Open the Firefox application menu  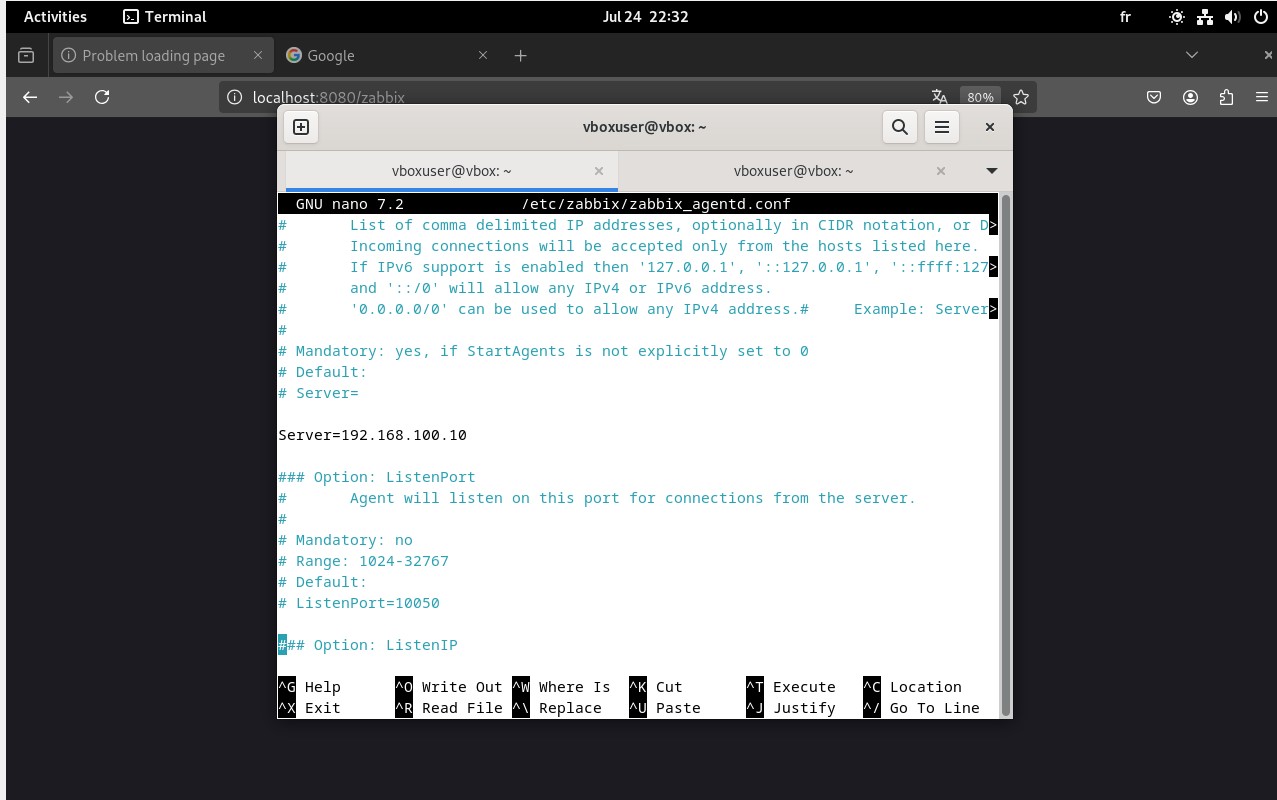tap(1262, 97)
